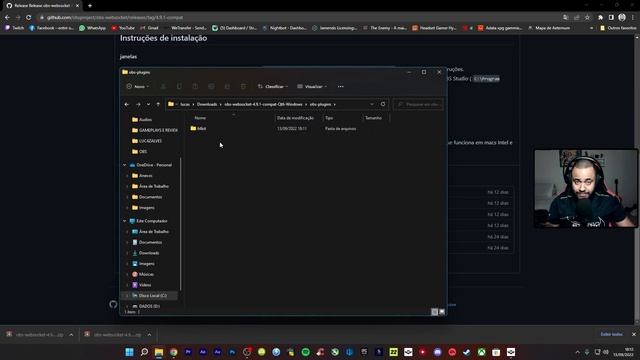The width and height of the screenshot is (640, 360).
Task: Collapse the Este Computador tree node
Action: pos(125,221)
